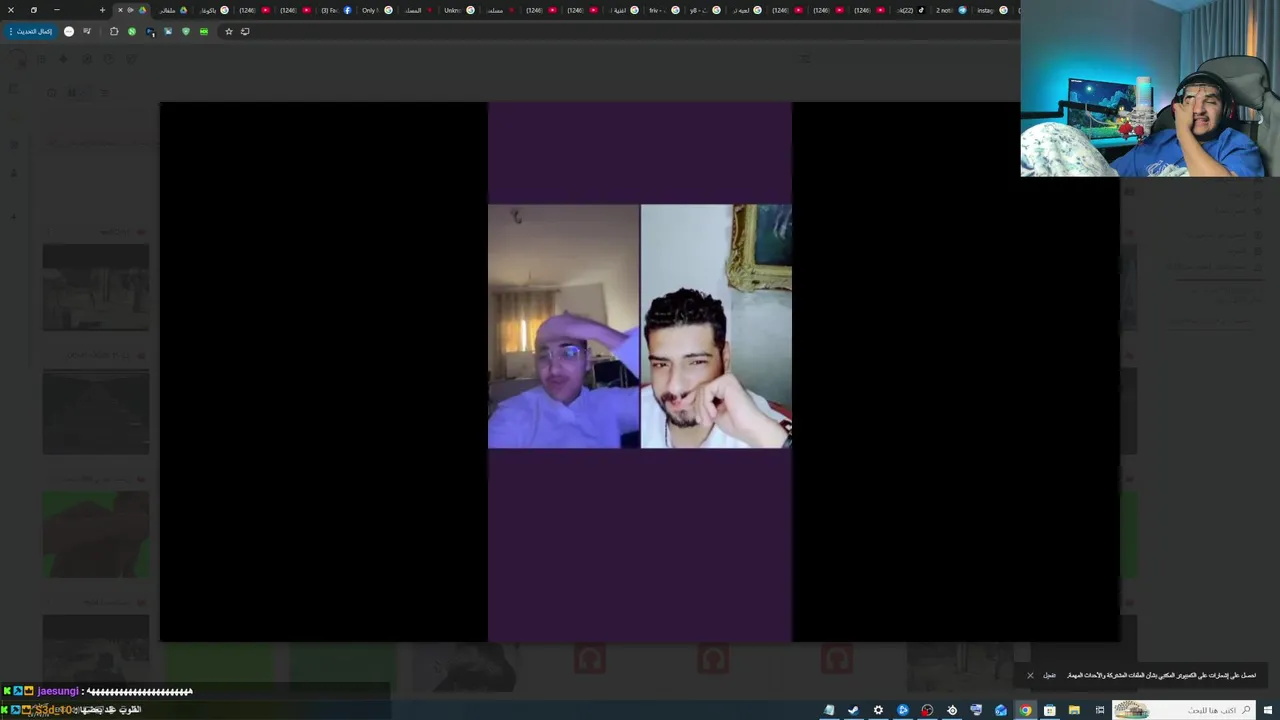Click the left caller in white thobe
Image resolution: width=1280 pixels, height=720 pixels.
click(563, 326)
